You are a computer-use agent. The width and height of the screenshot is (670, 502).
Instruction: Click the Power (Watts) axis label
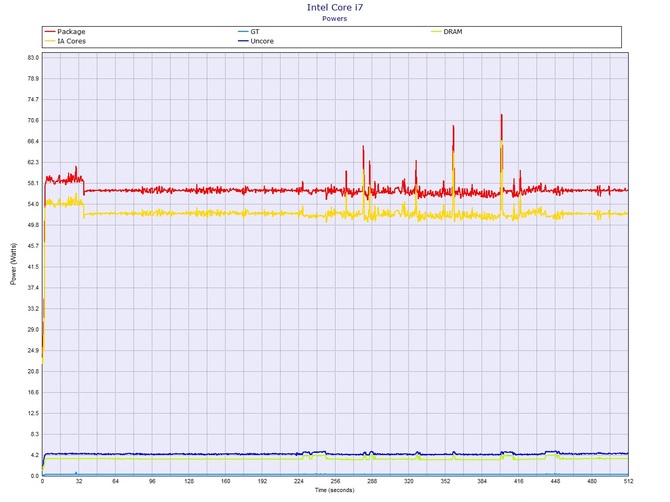point(14,264)
